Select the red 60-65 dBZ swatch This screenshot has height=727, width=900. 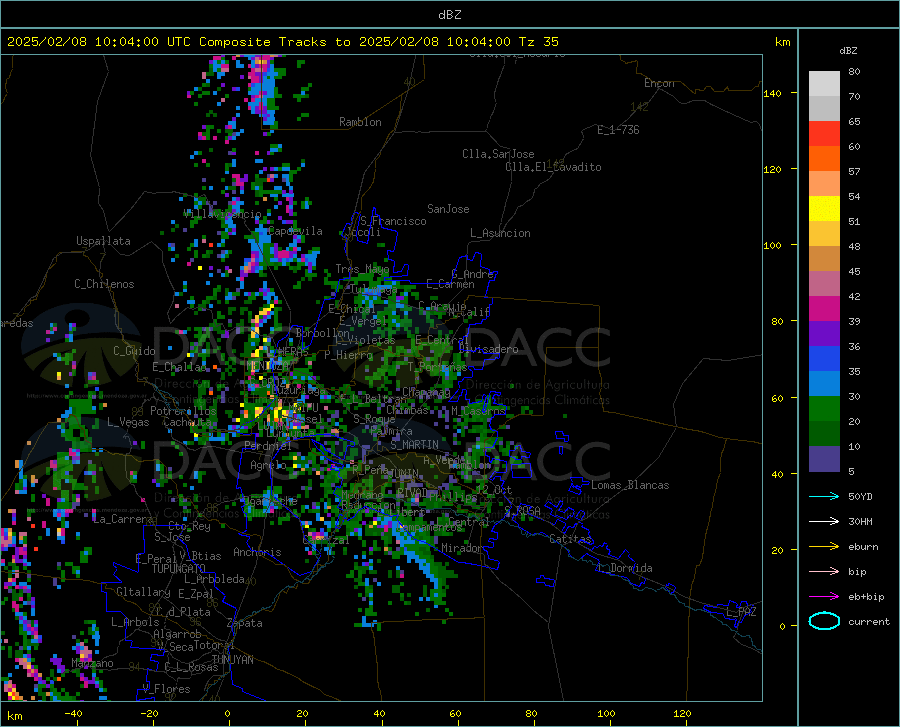pyautogui.click(x=824, y=134)
